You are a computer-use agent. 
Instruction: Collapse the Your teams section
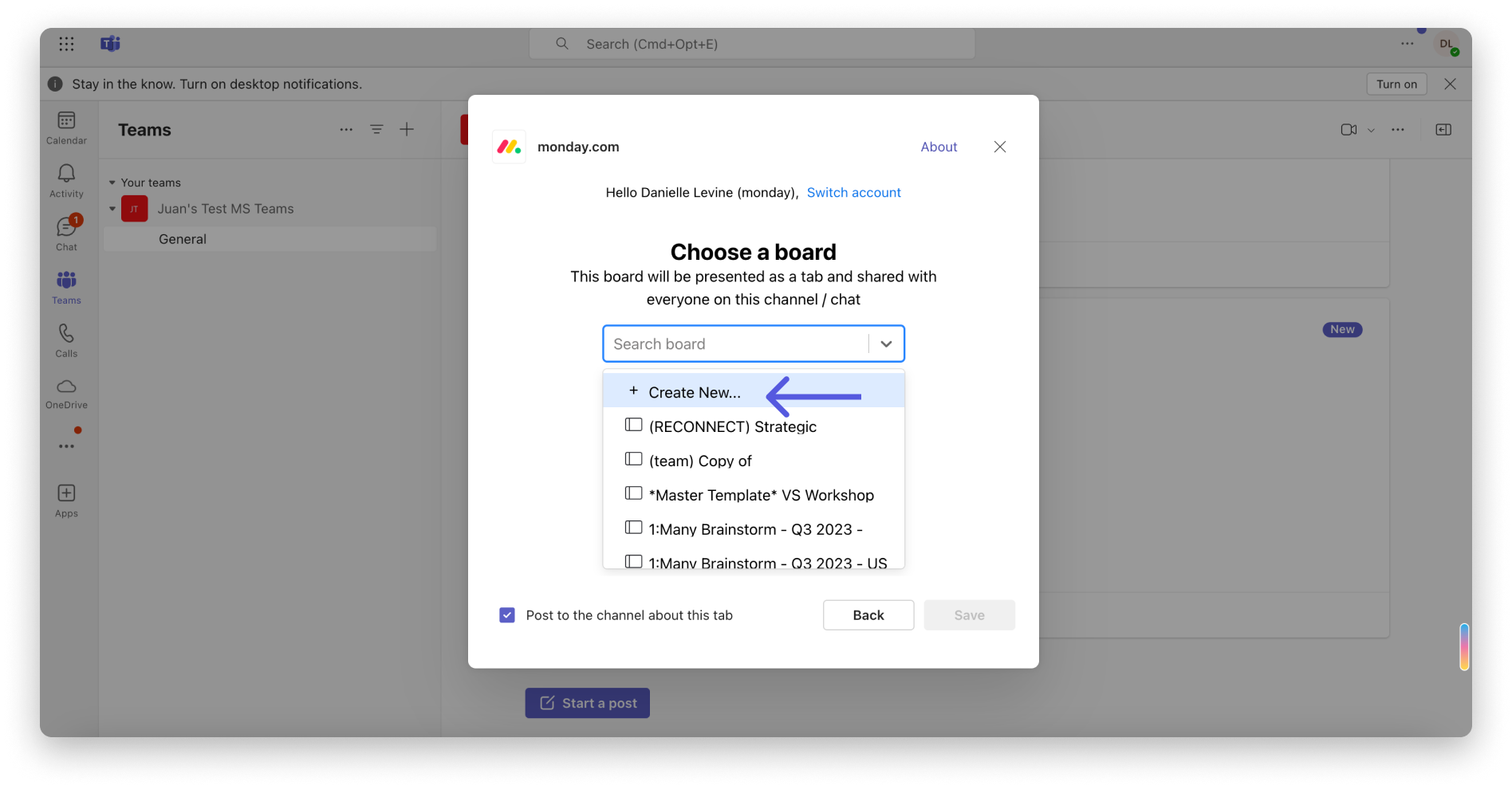point(112,183)
